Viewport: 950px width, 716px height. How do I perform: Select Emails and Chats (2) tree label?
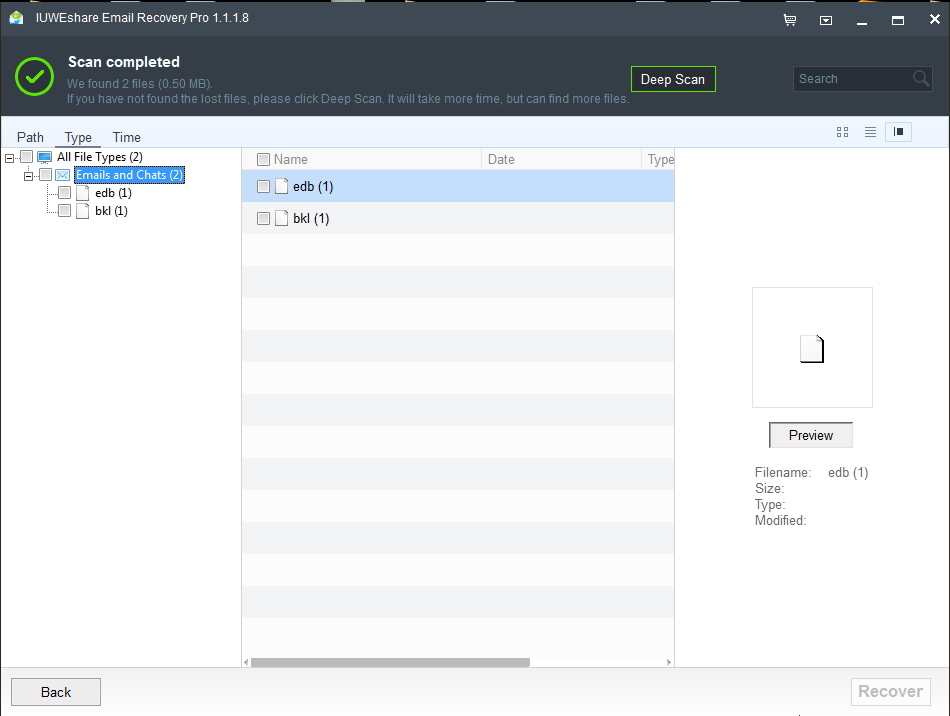coord(129,175)
